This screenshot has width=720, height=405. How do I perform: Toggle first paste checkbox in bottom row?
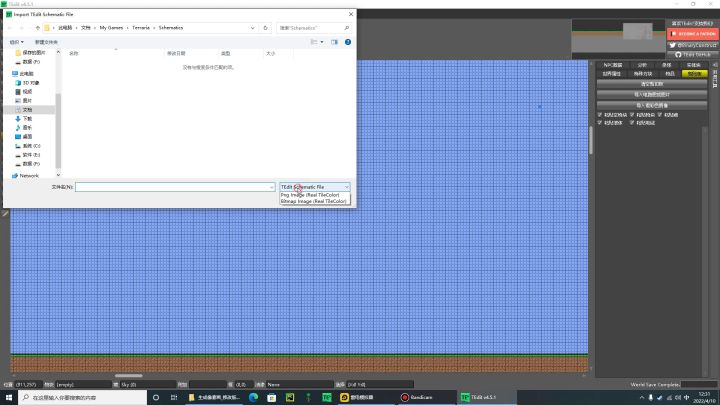(600, 123)
